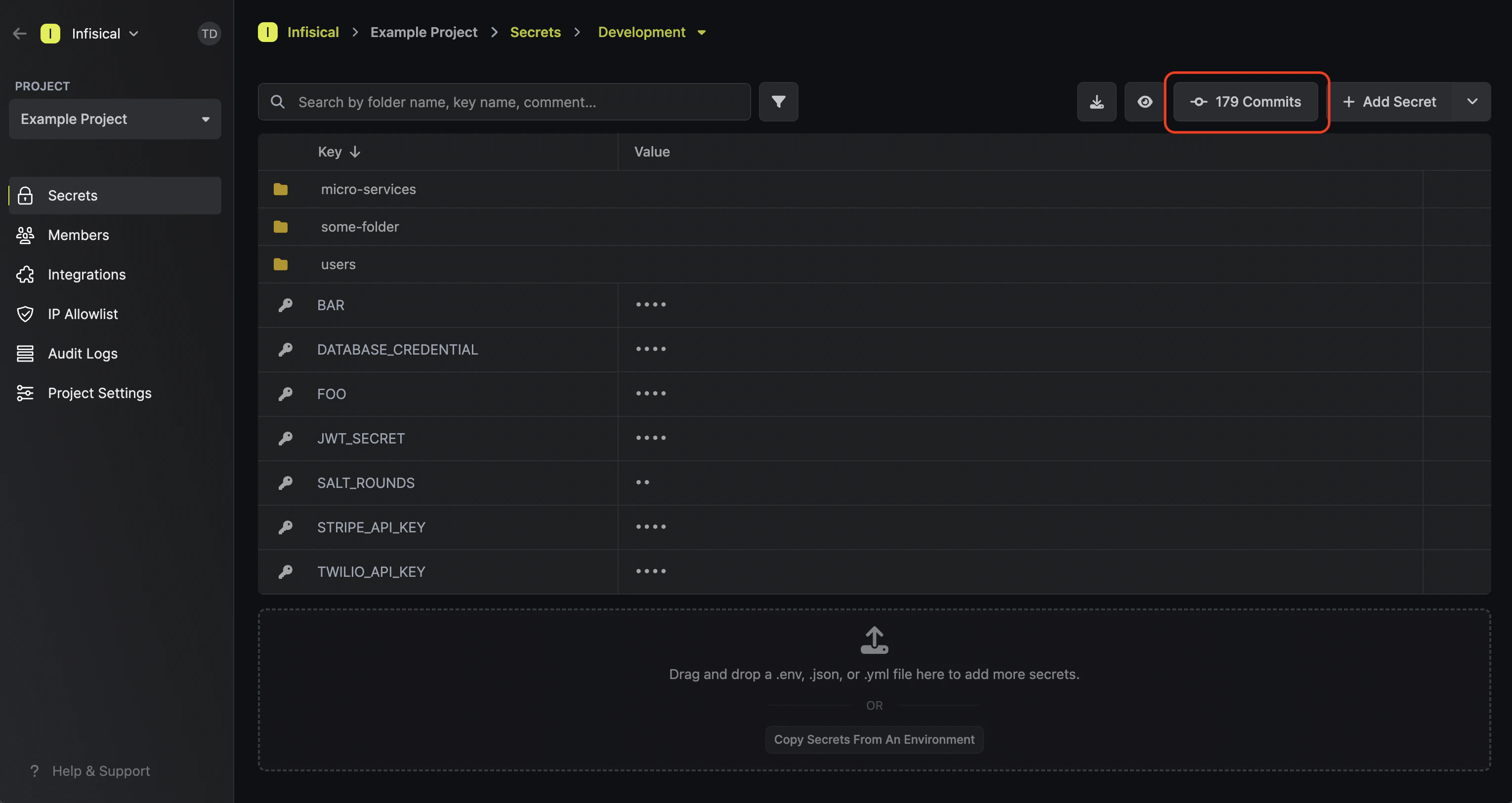The width and height of the screenshot is (1512, 803).
Task: Click the users folder icon
Action: click(281, 265)
